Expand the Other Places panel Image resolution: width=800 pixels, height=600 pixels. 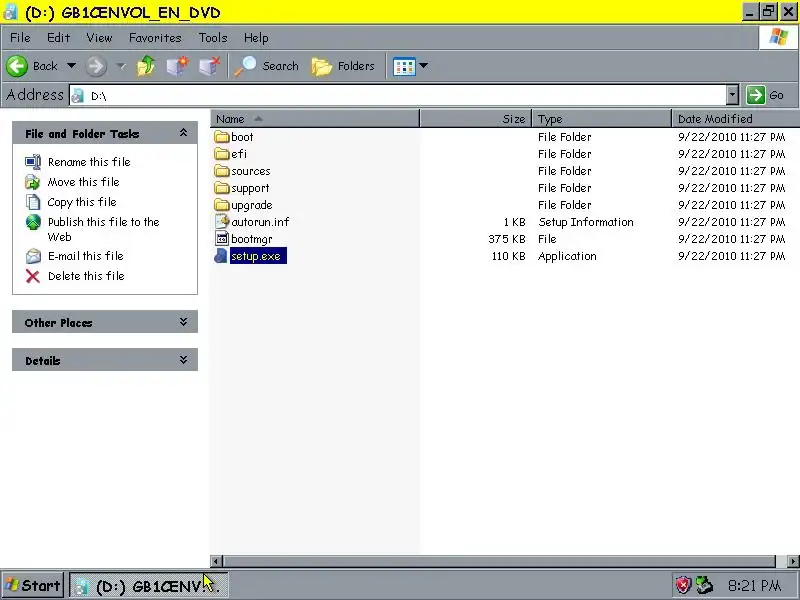[183, 322]
